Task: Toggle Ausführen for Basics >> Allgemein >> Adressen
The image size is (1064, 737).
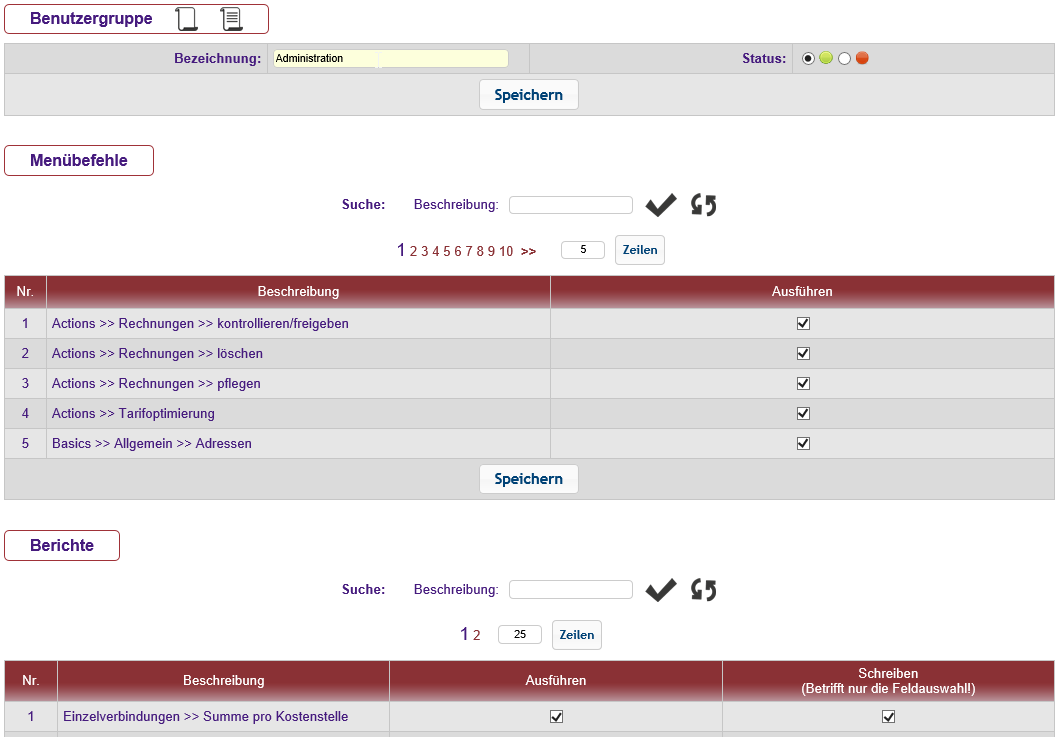Action: pos(802,443)
